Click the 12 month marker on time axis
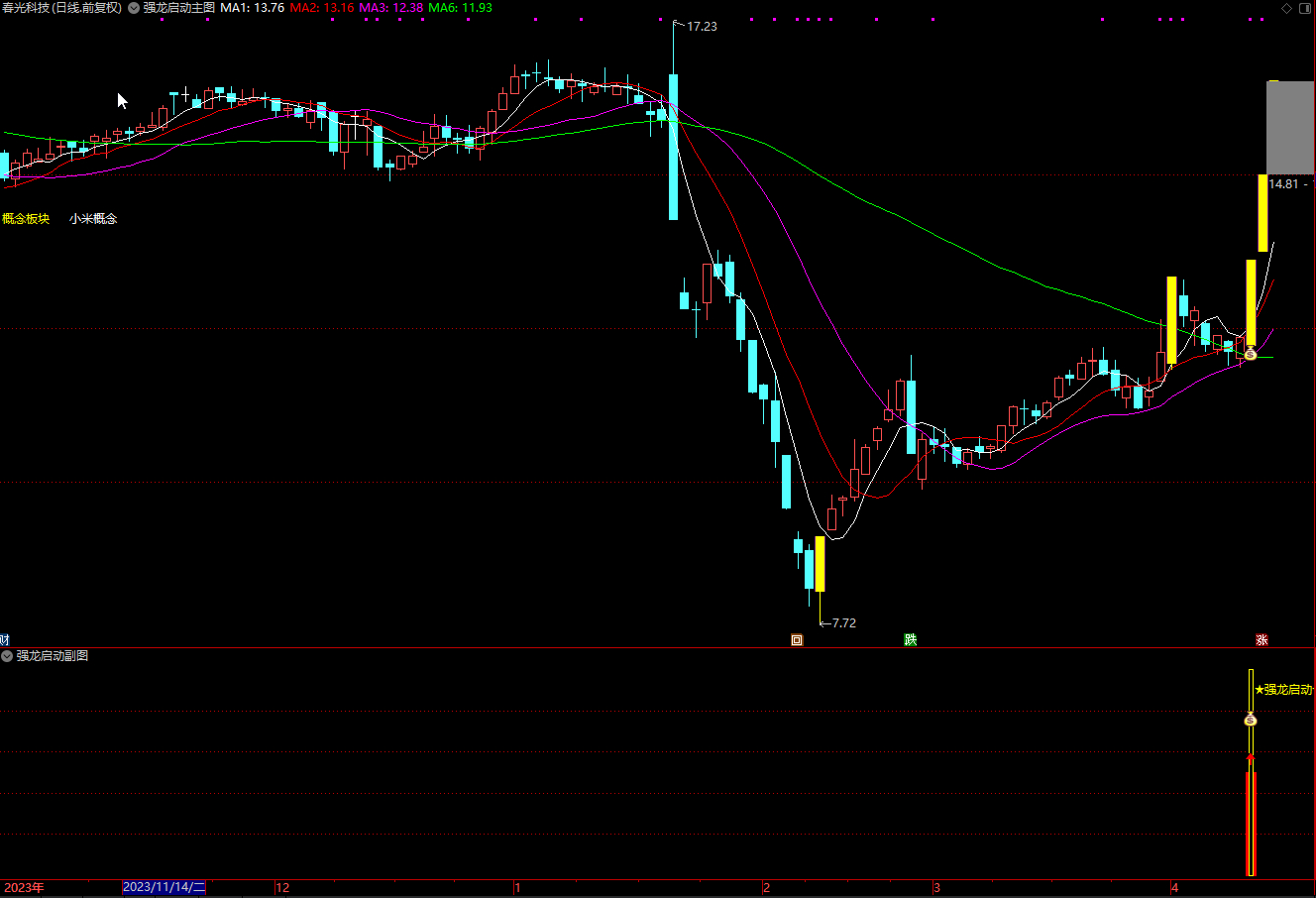This screenshot has height=898, width=1316. 283,887
